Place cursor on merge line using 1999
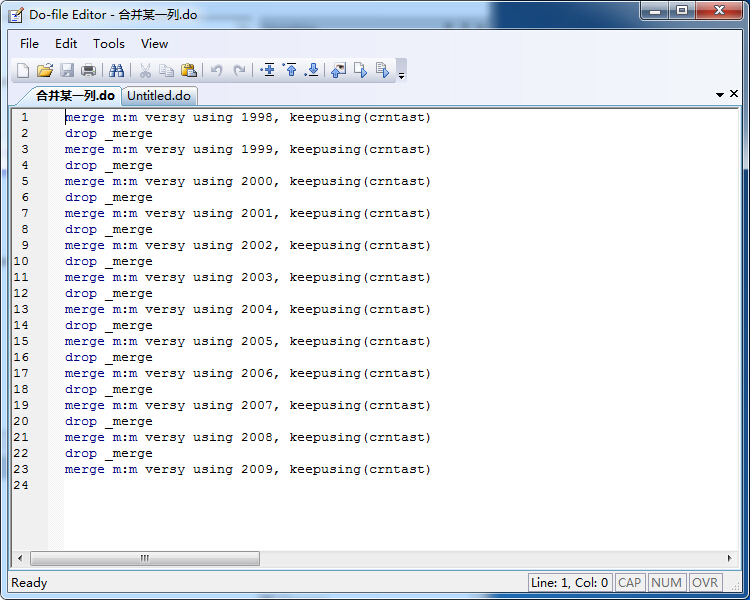 pyautogui.click(x=248, y=149)
